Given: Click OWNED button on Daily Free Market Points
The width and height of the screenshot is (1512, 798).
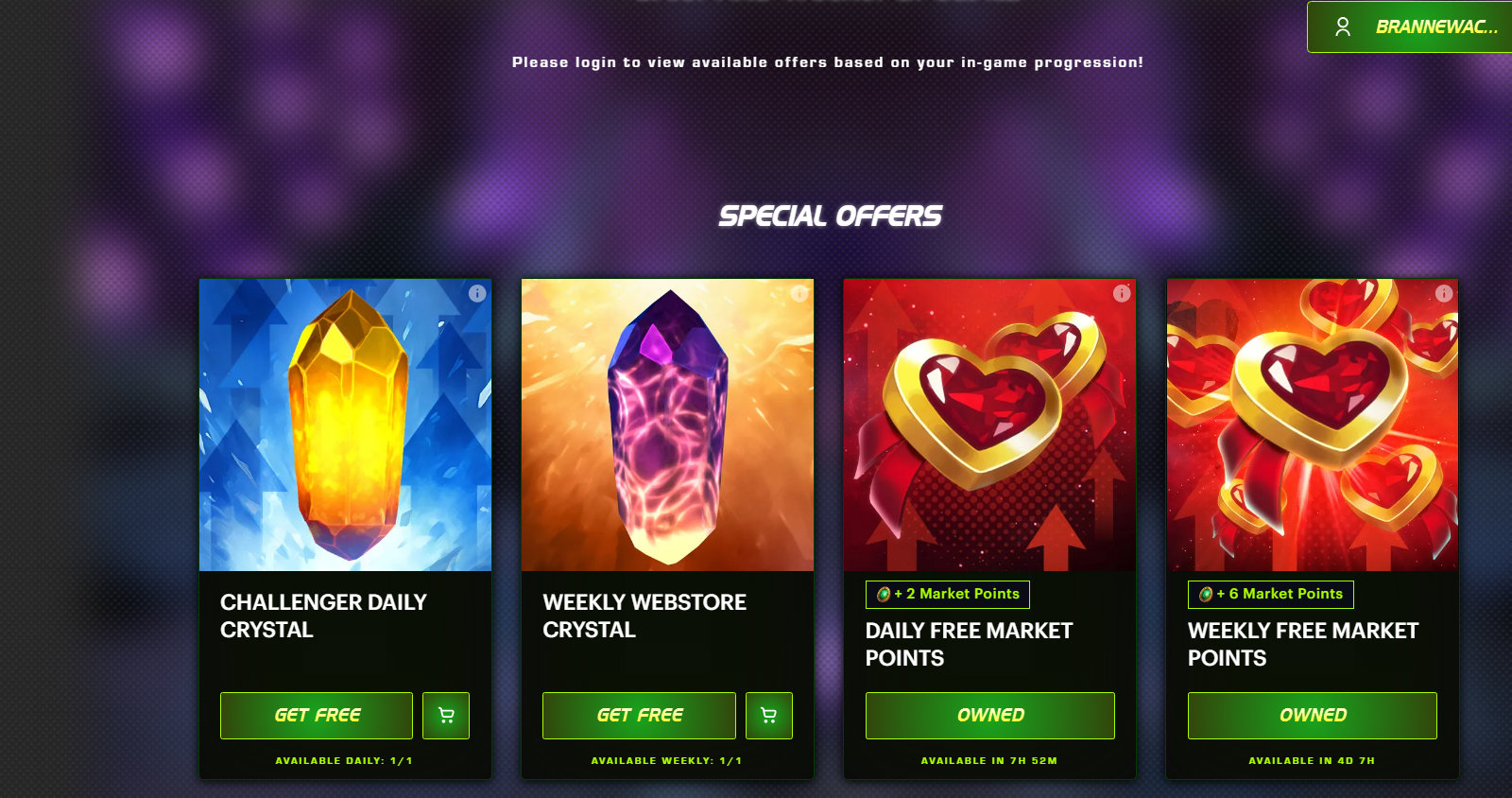Looking at the screenshot, I should (x=990, y=716).
